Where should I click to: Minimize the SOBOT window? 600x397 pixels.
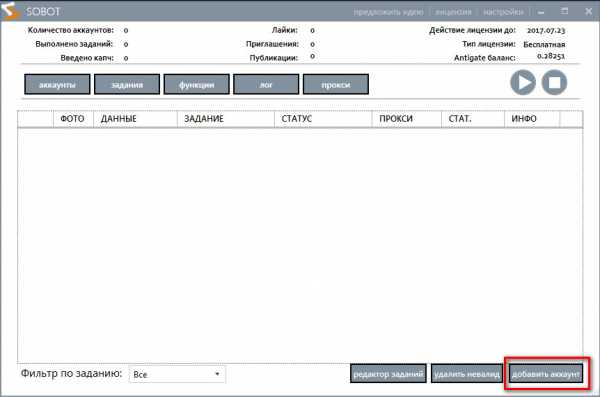point(541,12)
